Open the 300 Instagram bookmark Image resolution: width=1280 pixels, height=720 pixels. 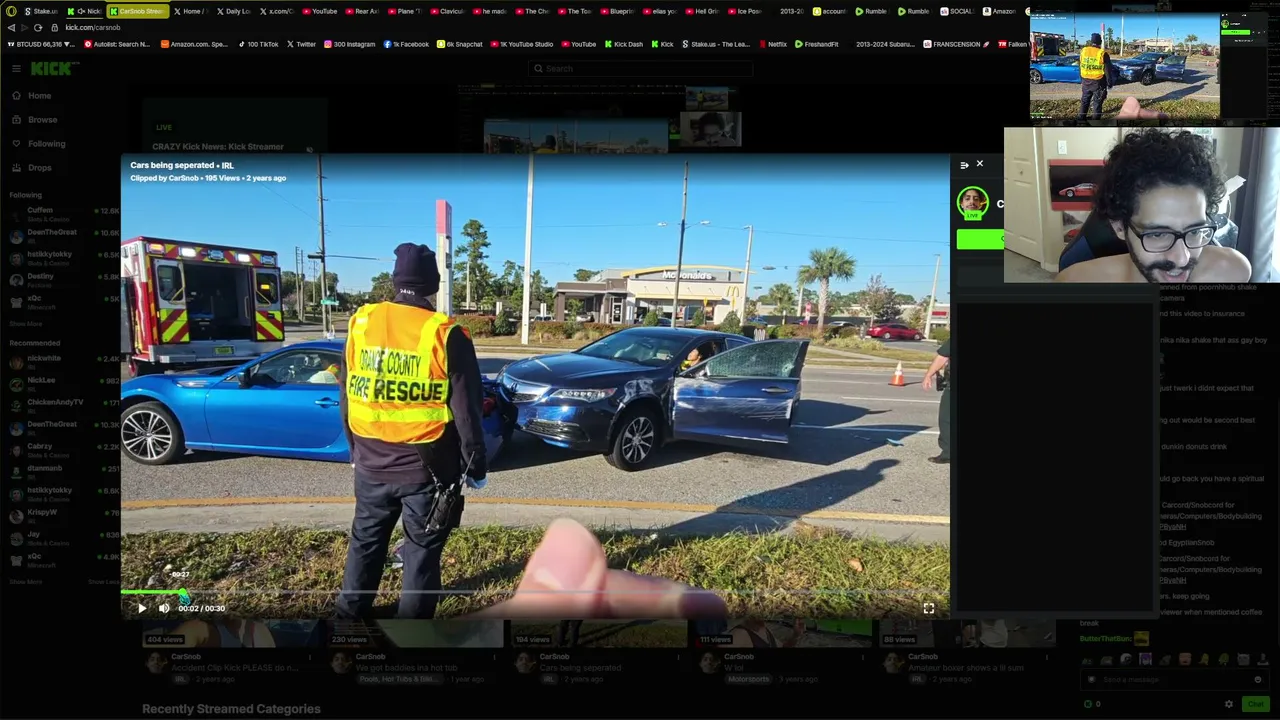click(349, 44)
